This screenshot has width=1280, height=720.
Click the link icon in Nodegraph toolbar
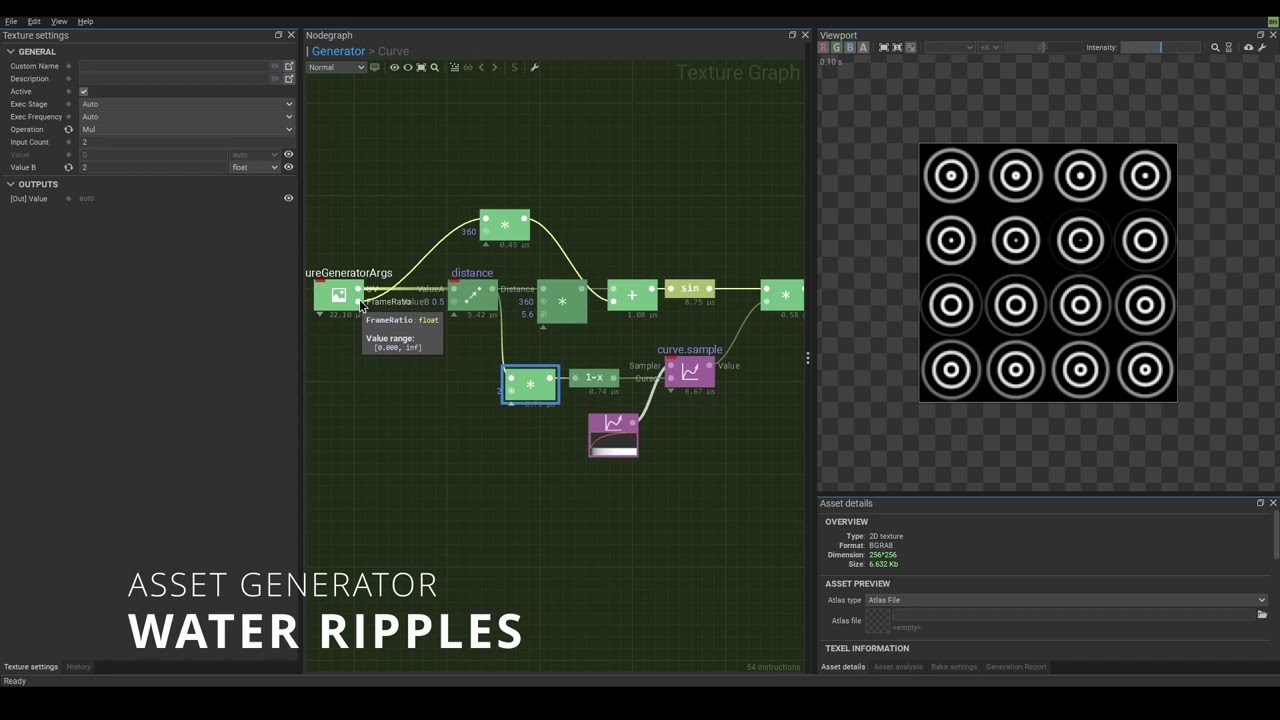pos(468,68)
